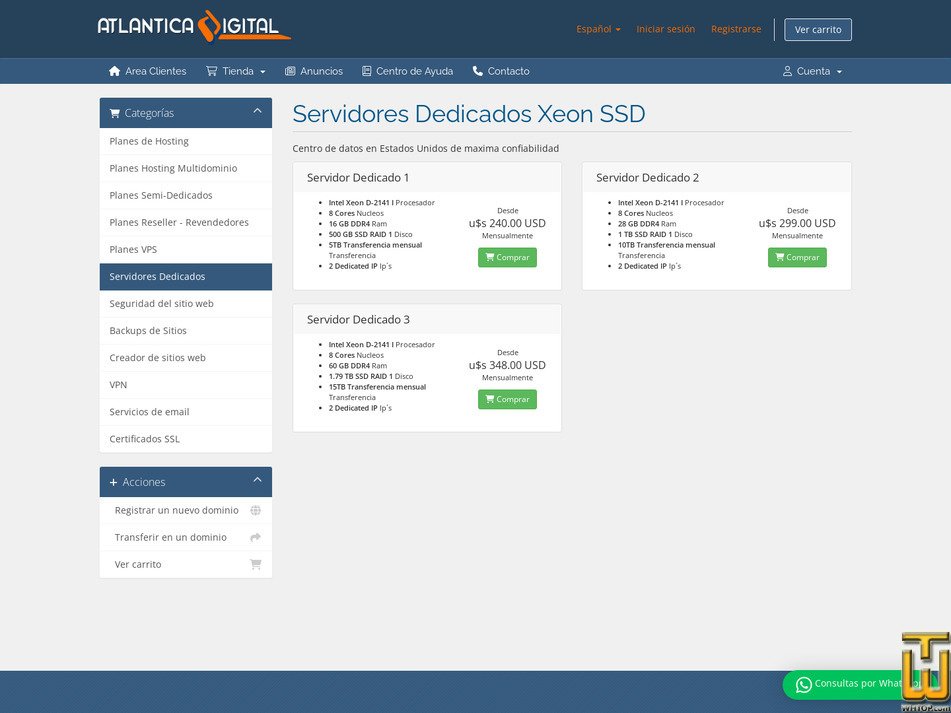Click globe icon next to Registrar un nuevo dominio
Viewport: 951px width, 713px height.
point(255,510)
